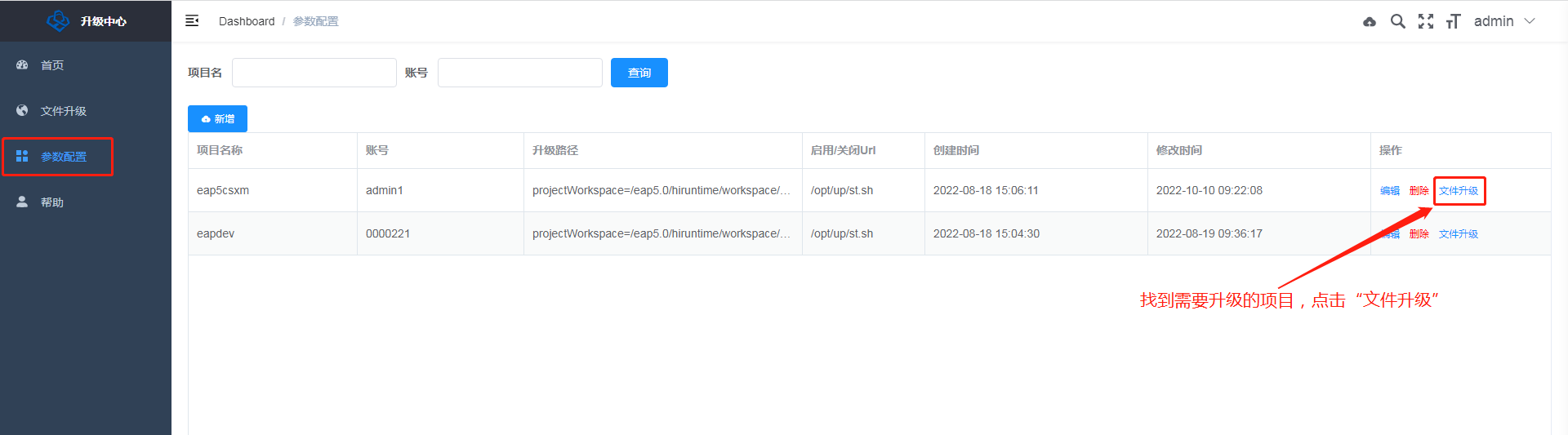Click 删除 for the eap5csxm row
The width and height of the screenshot is (1568, 435).
1419,191
